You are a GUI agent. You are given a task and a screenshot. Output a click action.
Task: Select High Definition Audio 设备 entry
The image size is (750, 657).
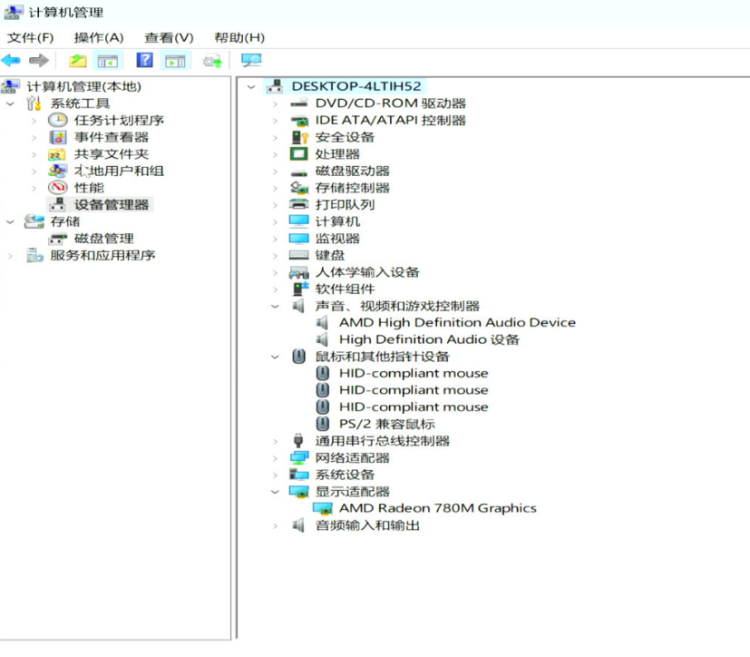coord(429,339)
